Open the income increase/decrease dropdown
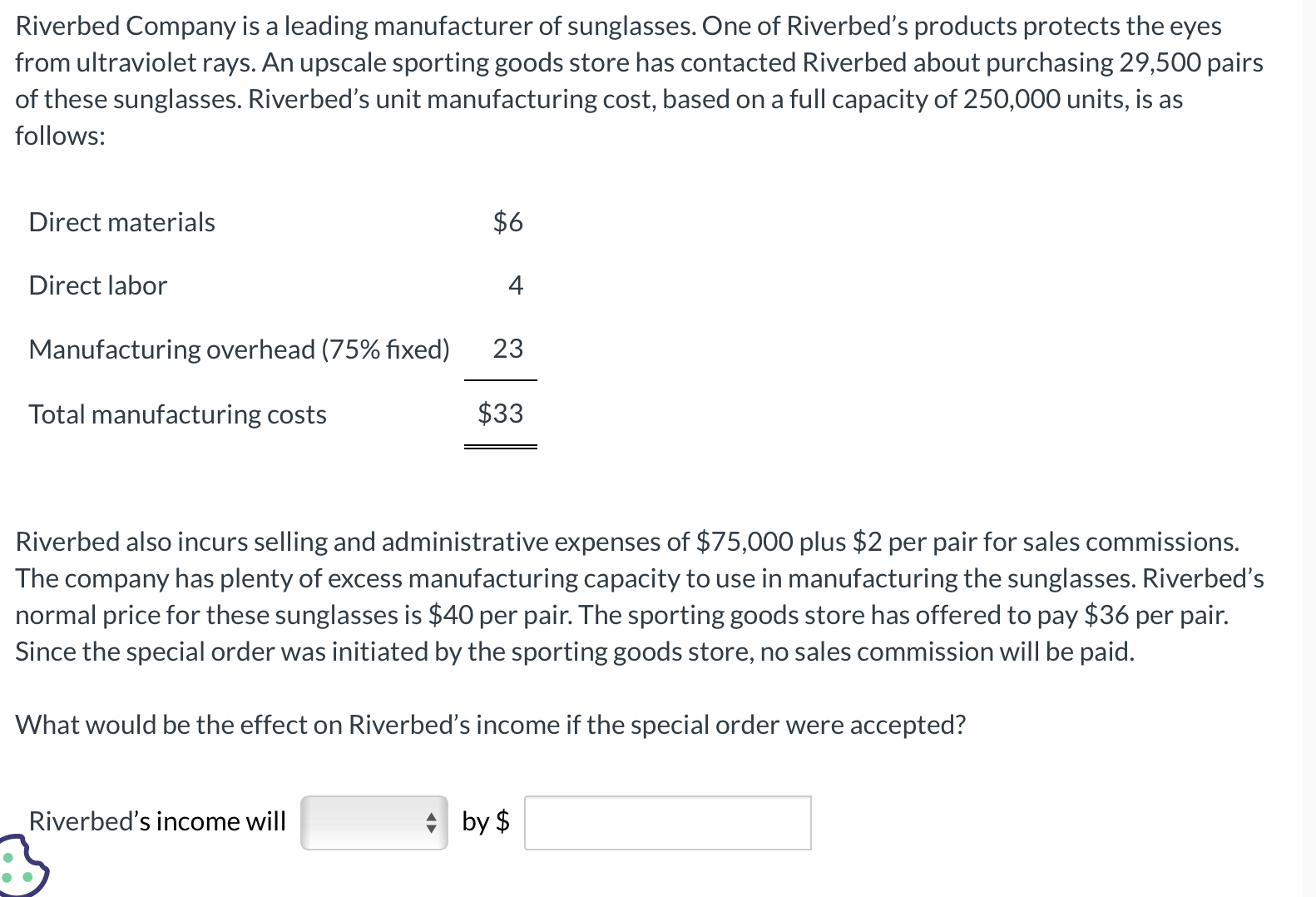The width and height of the screenshot is (1316, 897). [x=374, y=823]
